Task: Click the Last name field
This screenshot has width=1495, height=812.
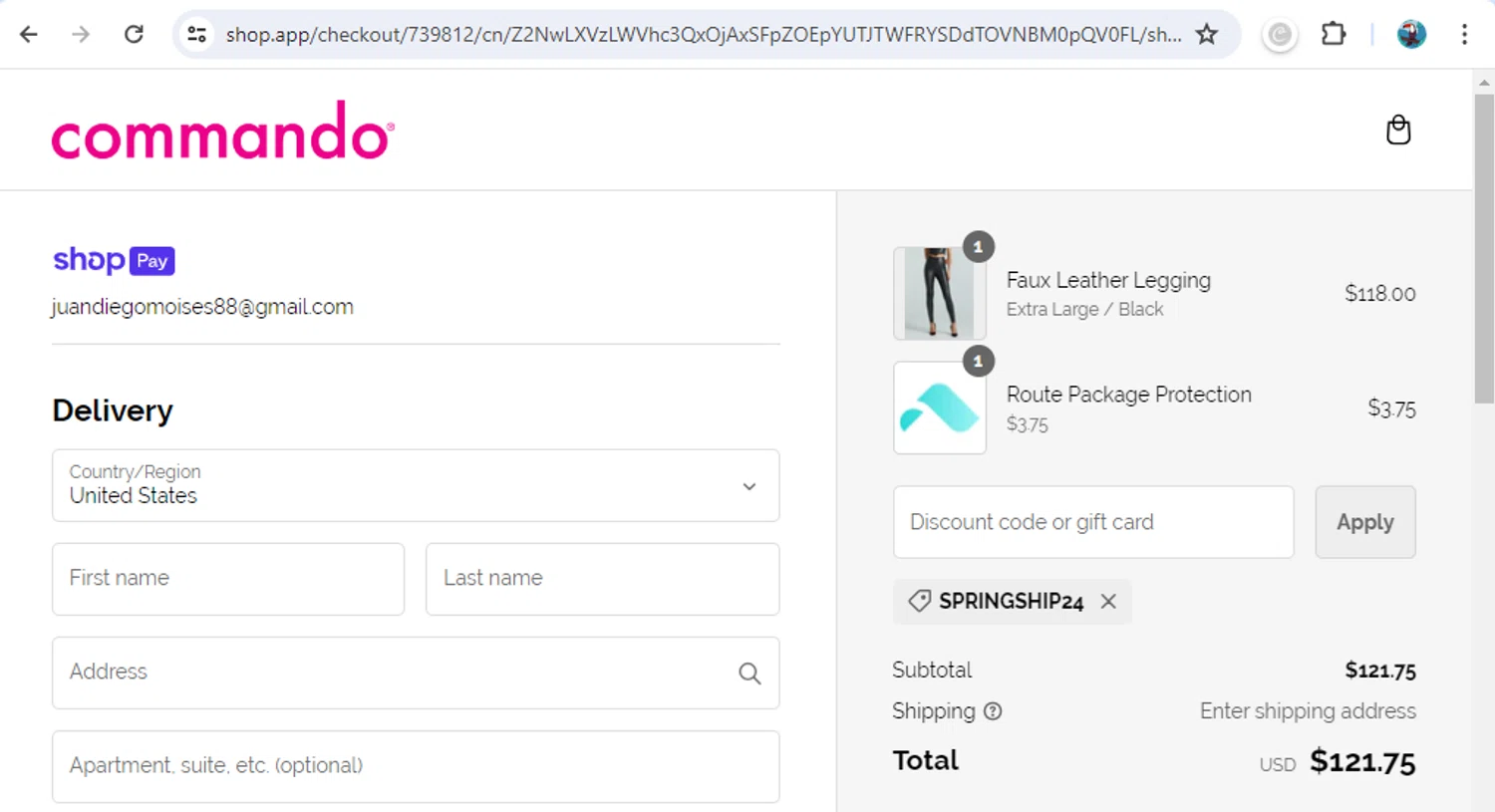Action: click(x=602, y=579)
